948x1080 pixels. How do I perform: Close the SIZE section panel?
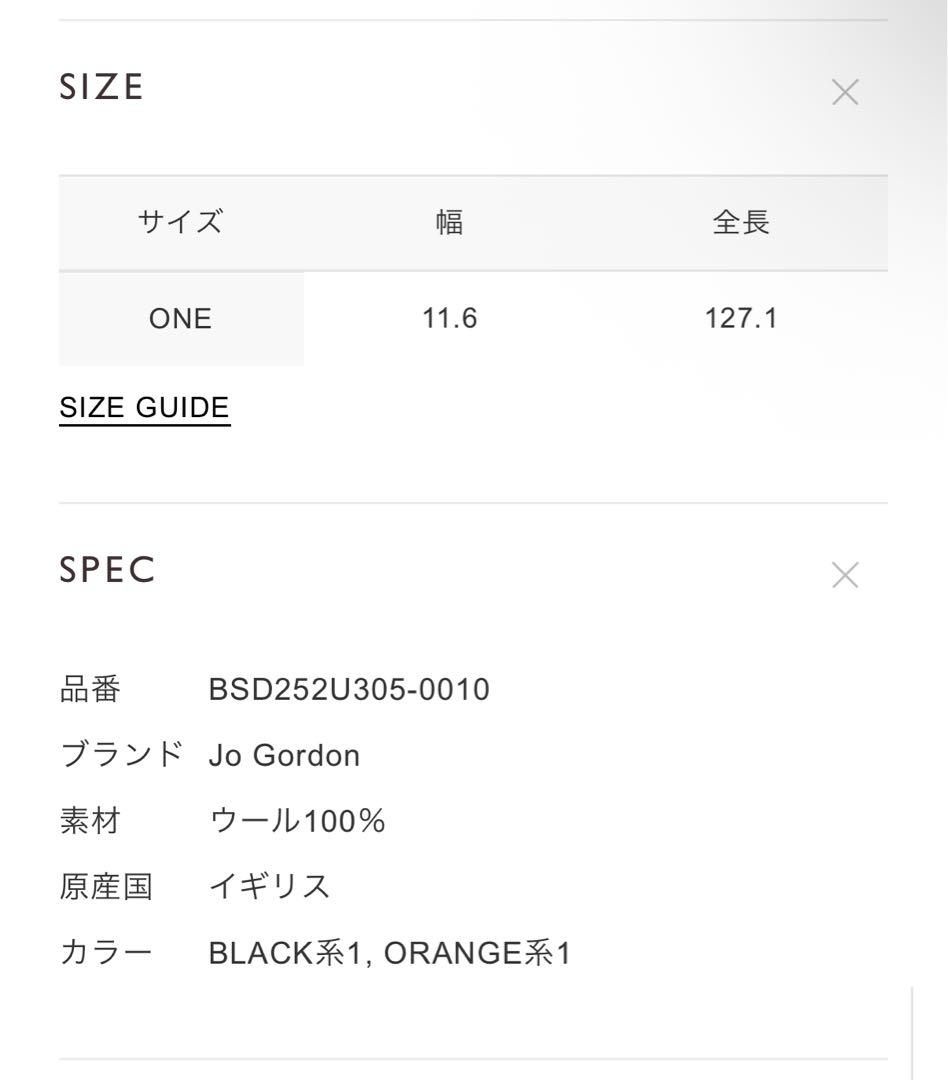tap(845, 91)
